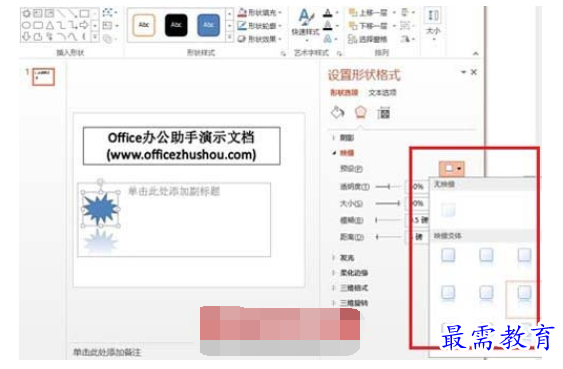Expand the 3-D Rotation (三维旋转) section
The image size is (563, 369).
tap(350, 303)
